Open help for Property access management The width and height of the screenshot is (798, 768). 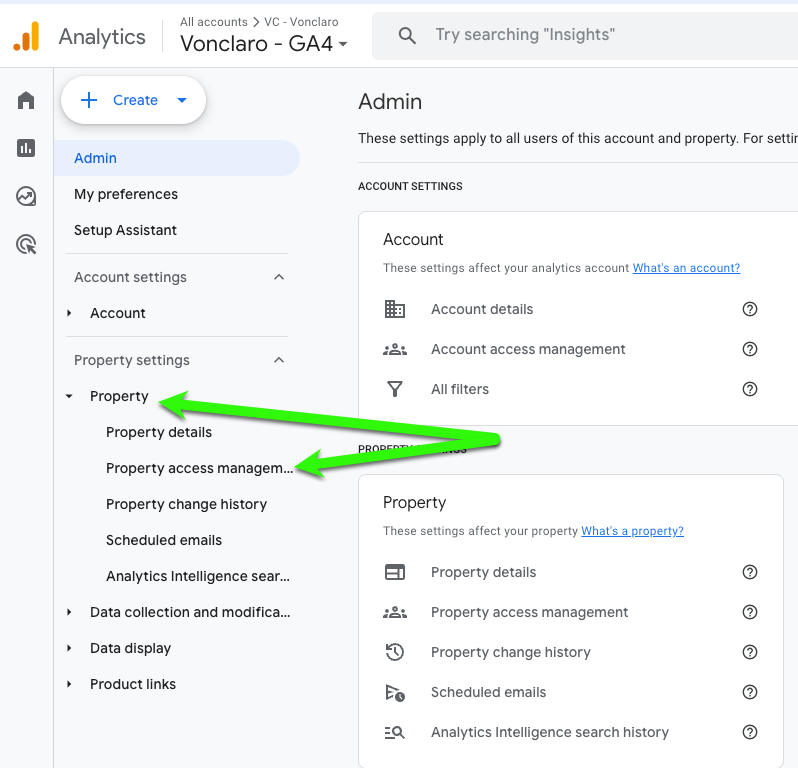point(750,612)
